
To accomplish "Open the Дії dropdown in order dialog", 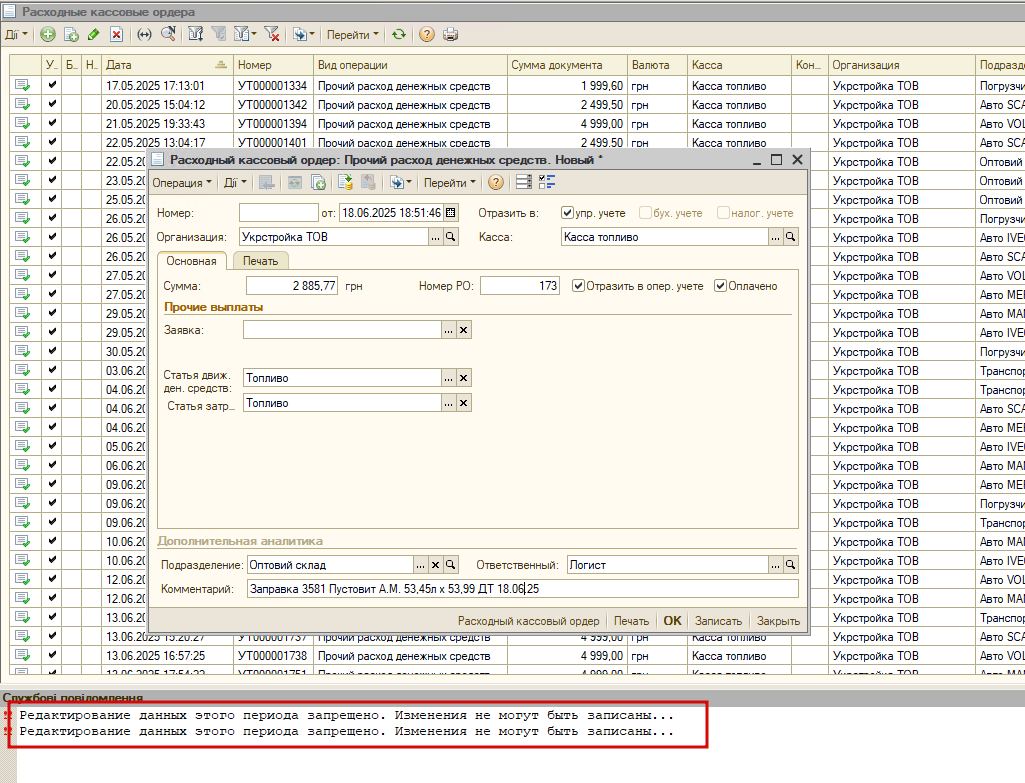I will (235, 183).
